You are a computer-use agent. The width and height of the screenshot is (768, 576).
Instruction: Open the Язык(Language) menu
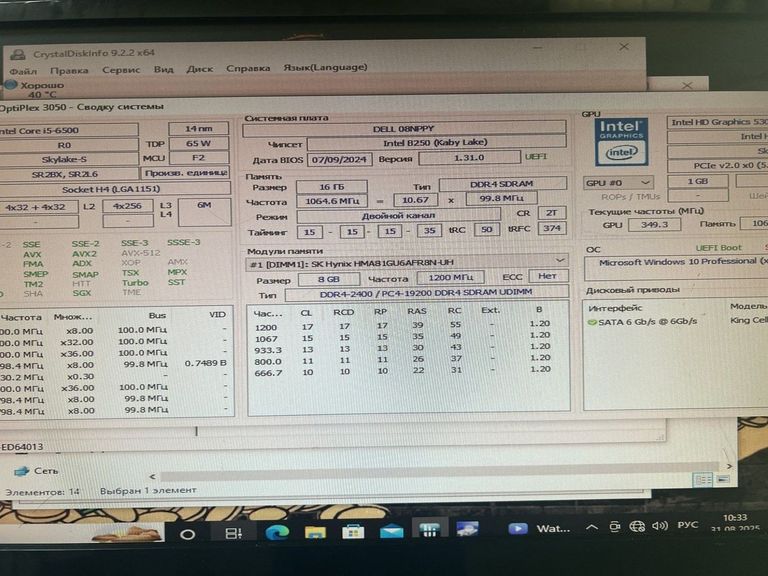click(x=325, y=67)
